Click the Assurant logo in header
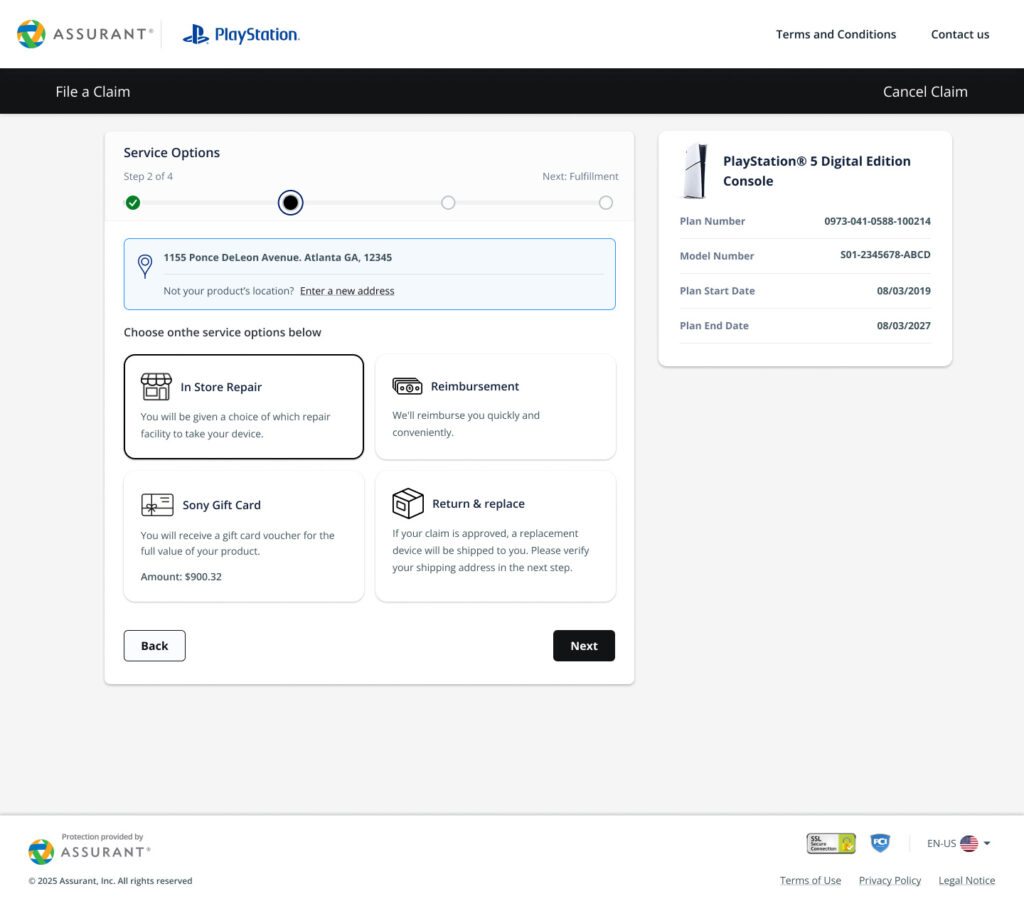1024x906 pixels. (x=85, y=34)
